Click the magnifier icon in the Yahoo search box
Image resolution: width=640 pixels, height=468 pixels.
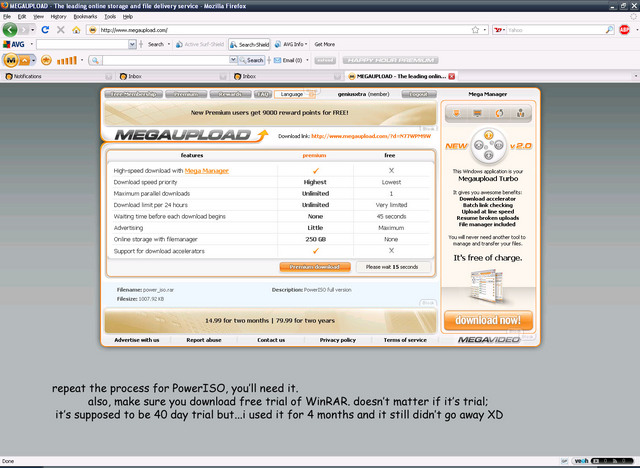(609, 30)
